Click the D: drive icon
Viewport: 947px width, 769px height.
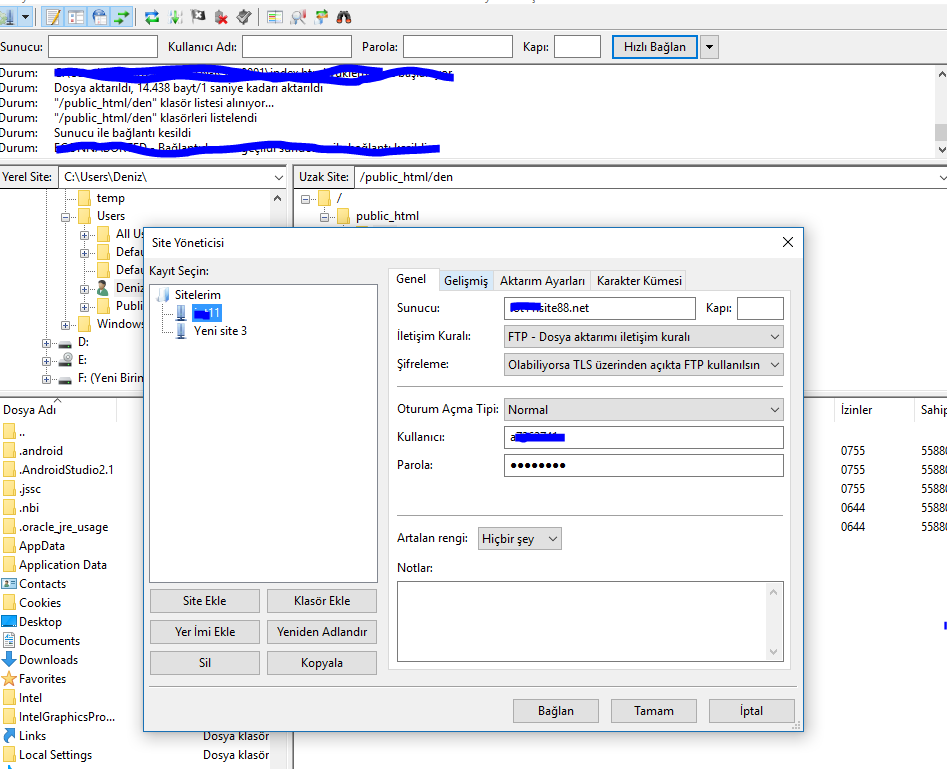click(x=65, y=343)
